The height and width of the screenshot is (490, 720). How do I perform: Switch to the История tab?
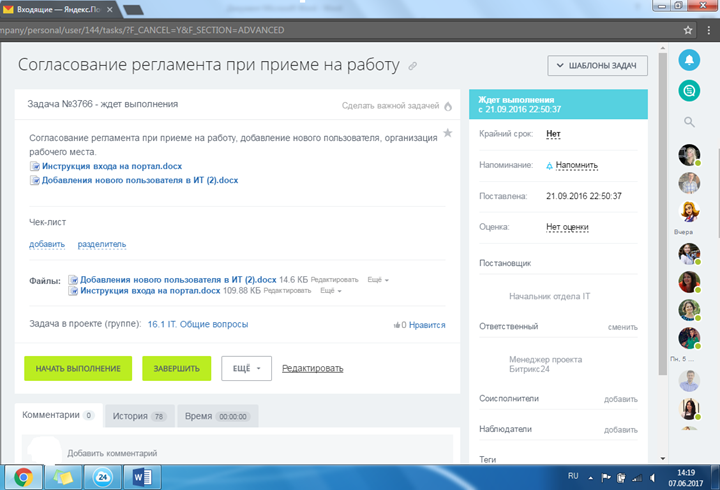coord(136,415)
